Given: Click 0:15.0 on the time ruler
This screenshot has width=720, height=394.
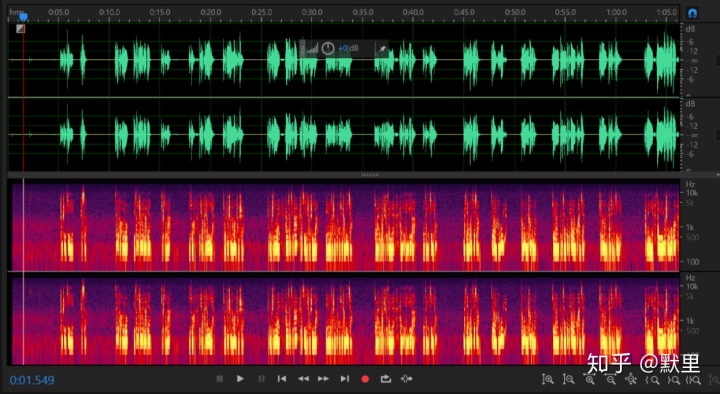Looking at the screenshot, I should coord(160,12).
